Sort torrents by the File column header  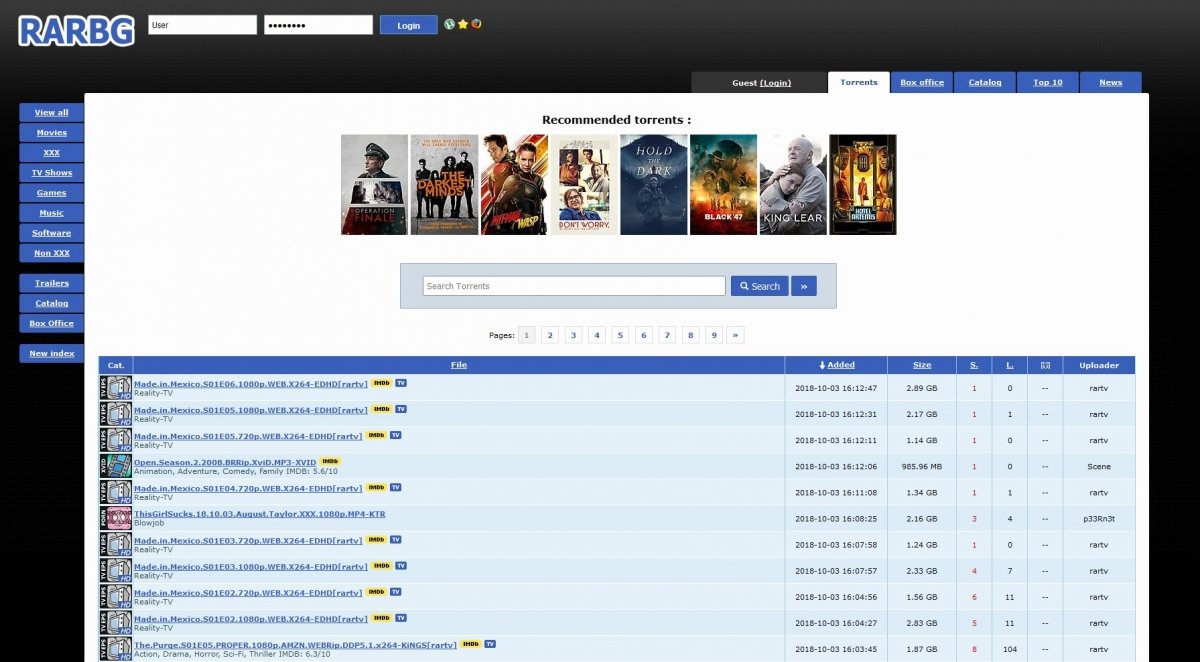[459, 365]
